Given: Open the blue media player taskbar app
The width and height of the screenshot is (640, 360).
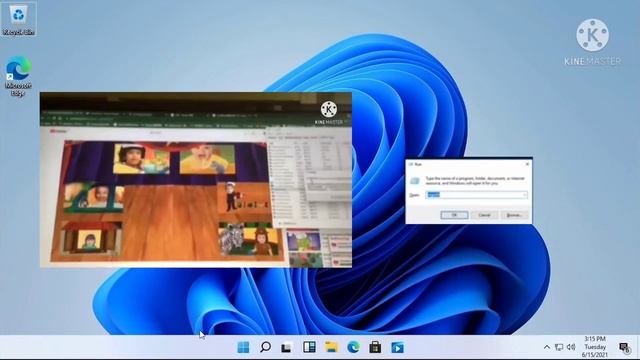Looking at the screenshot, I should [398, 347].
